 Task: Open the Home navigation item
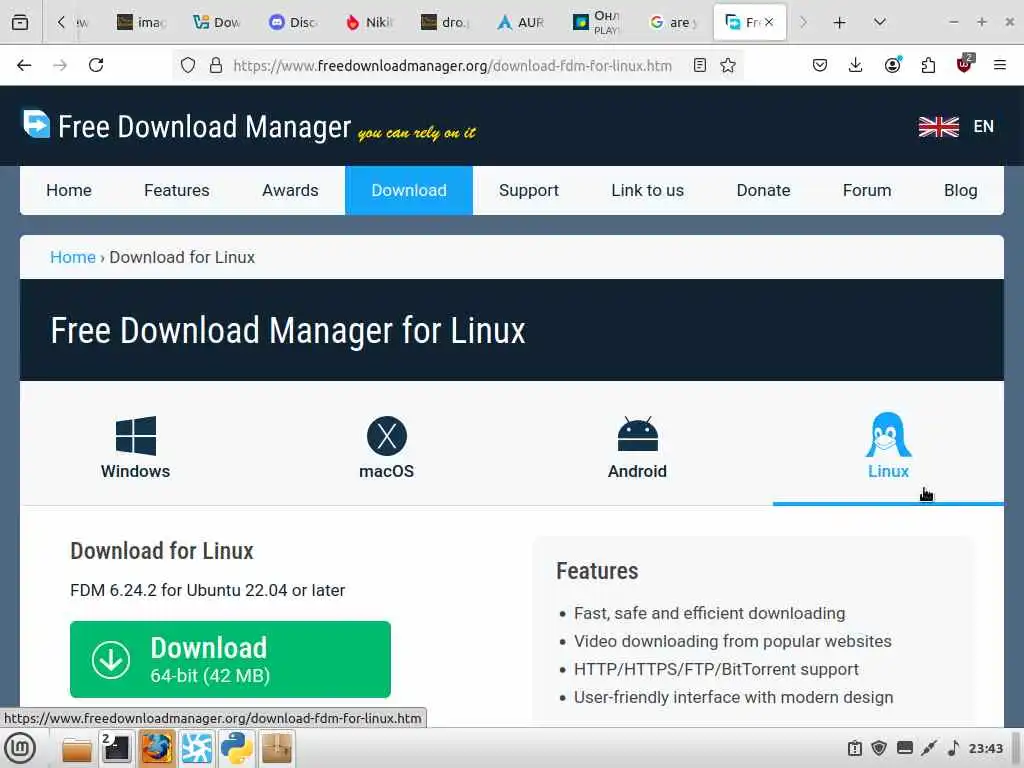(x=69, y=190)
